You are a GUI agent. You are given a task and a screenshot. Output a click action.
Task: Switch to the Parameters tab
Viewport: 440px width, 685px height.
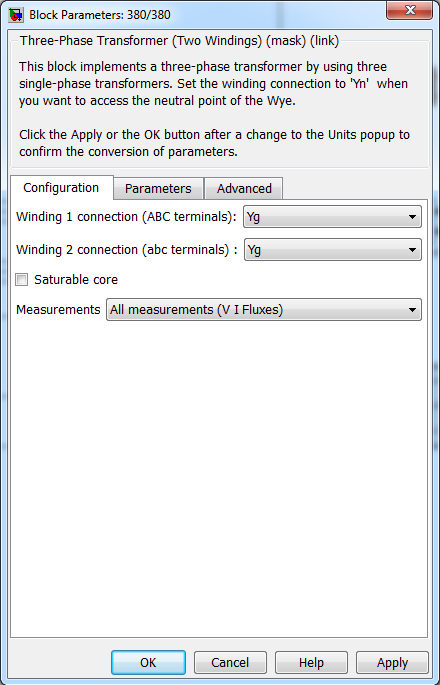pyautogui.click(x=158, y=189)
